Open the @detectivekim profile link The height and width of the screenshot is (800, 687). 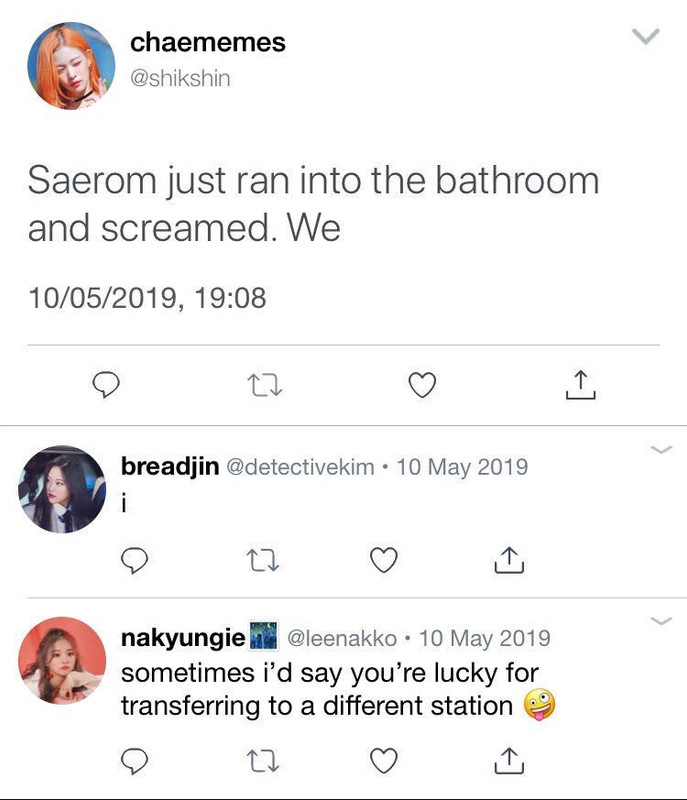click(300, 467)
